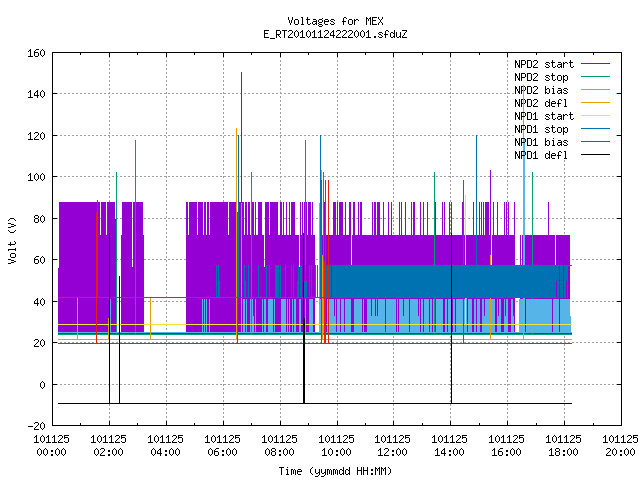The height and width of the screenshot is (480, 640).
Task: Click the filename subtitle E_RT20101124222001.sfduZ
Action: point(336,34)
